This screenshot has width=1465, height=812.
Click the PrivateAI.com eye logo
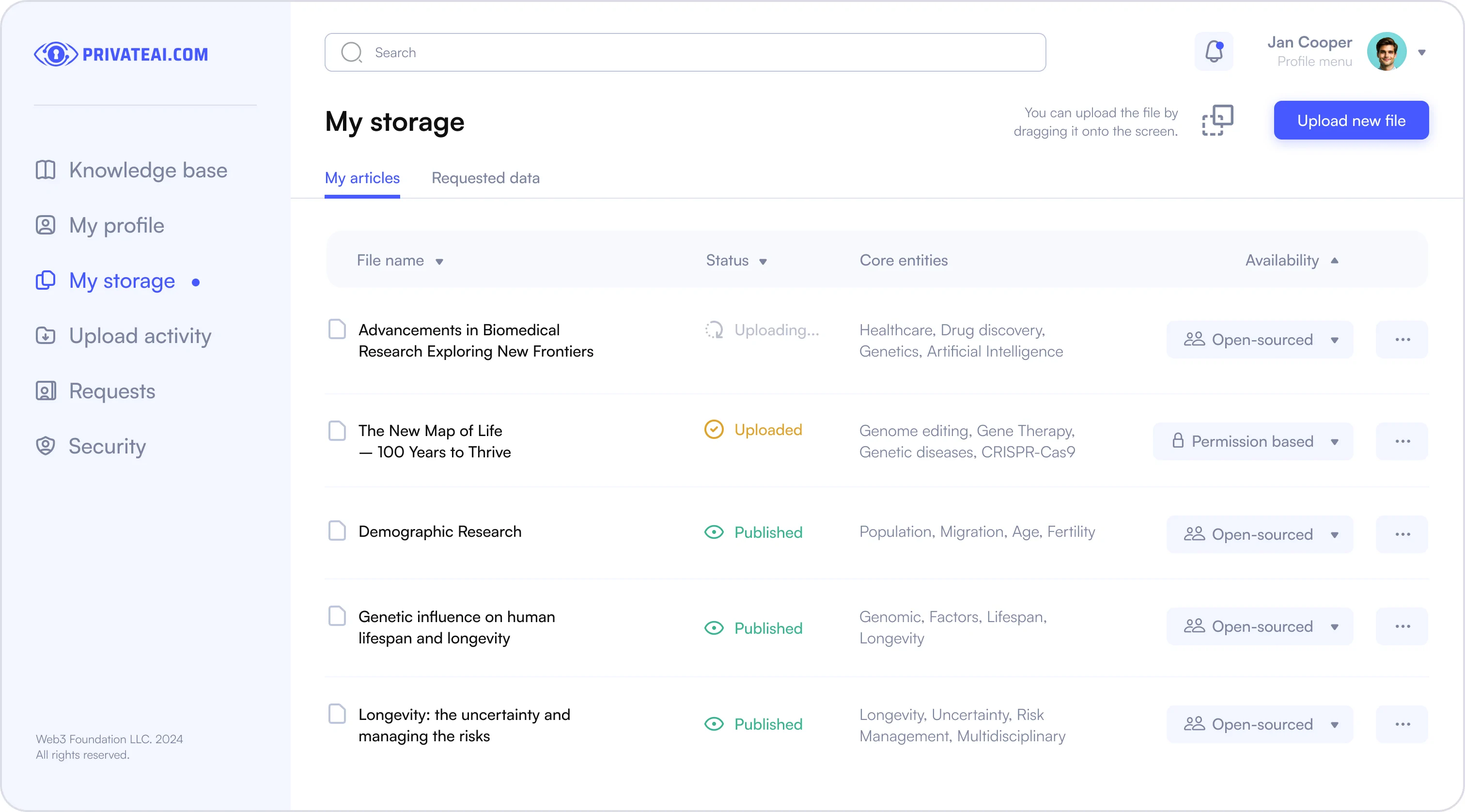(x=56, y=54)
